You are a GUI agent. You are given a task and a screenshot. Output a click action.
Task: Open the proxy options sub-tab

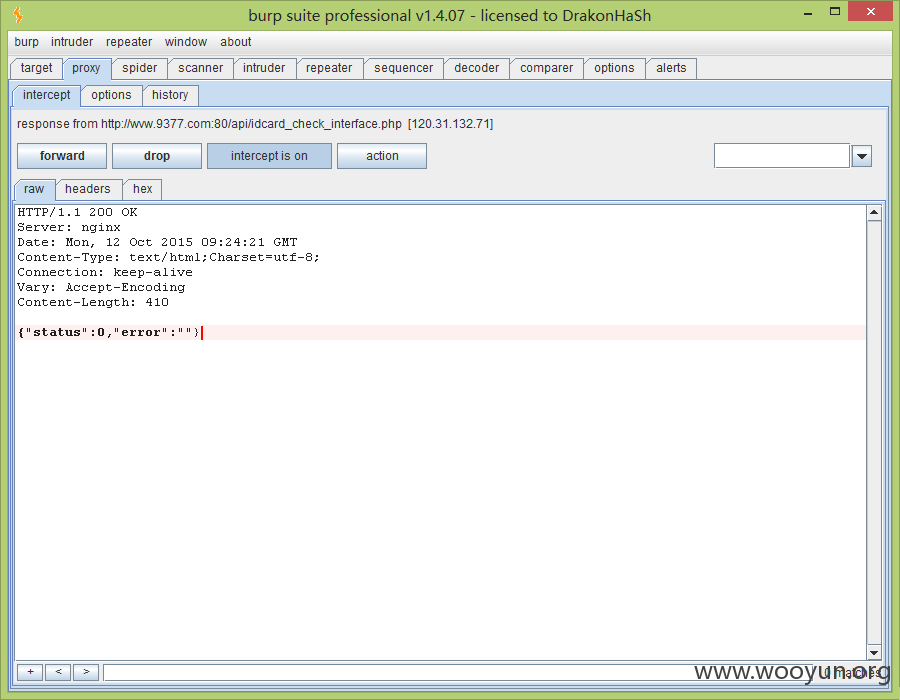click(x=111, y=95)
